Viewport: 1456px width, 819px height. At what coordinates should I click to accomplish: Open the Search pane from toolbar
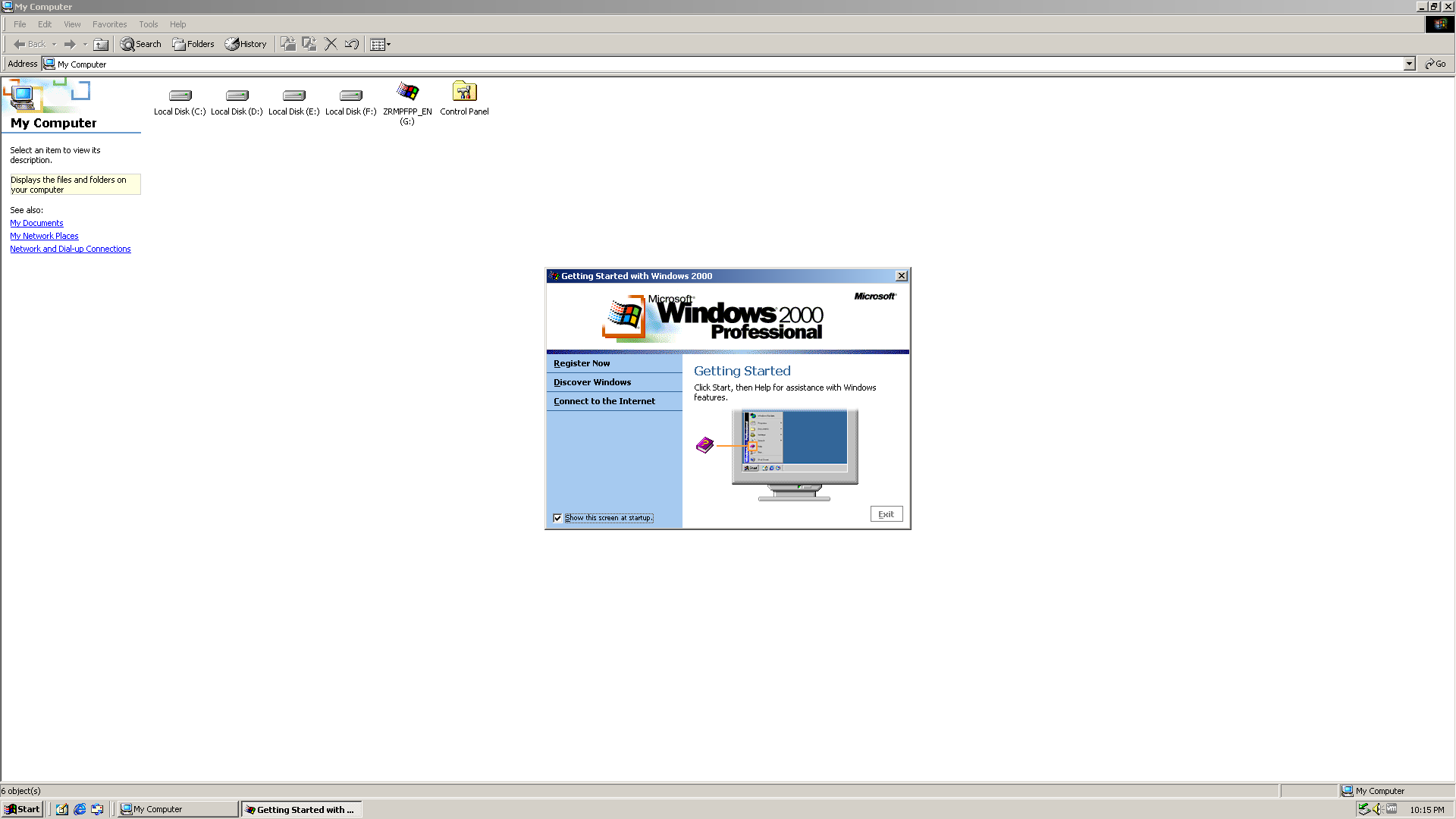click(x=141, y=44)
